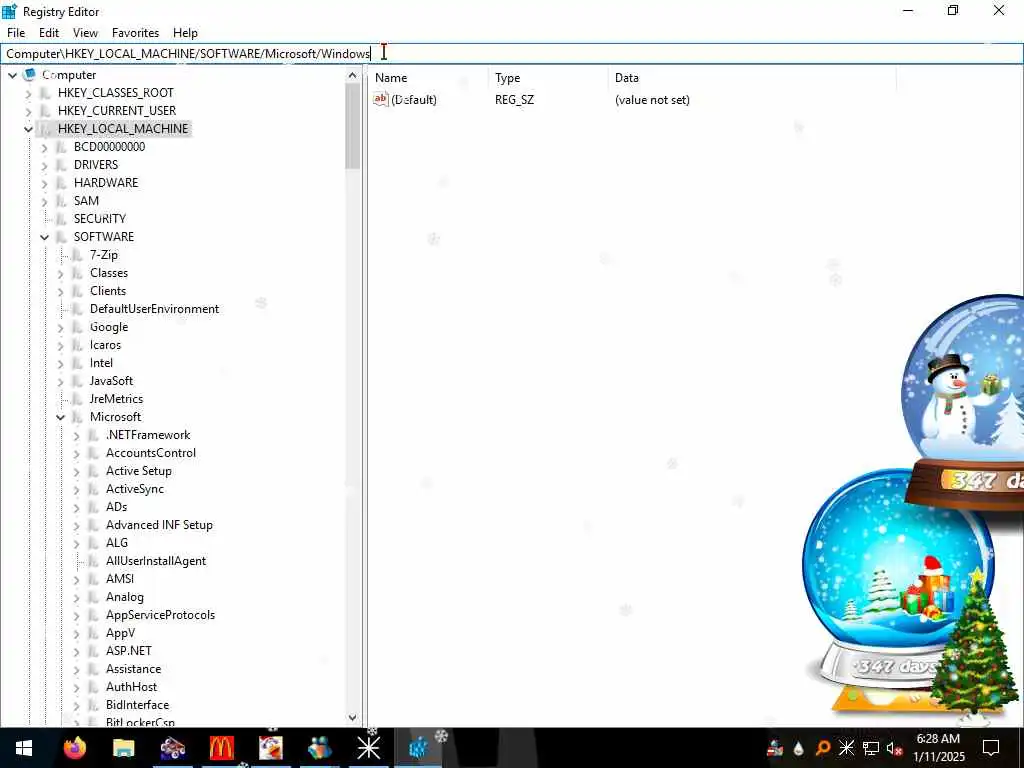Screen dimensions: 1024x768
Task: Open the View menu
Action: point(85,33)
